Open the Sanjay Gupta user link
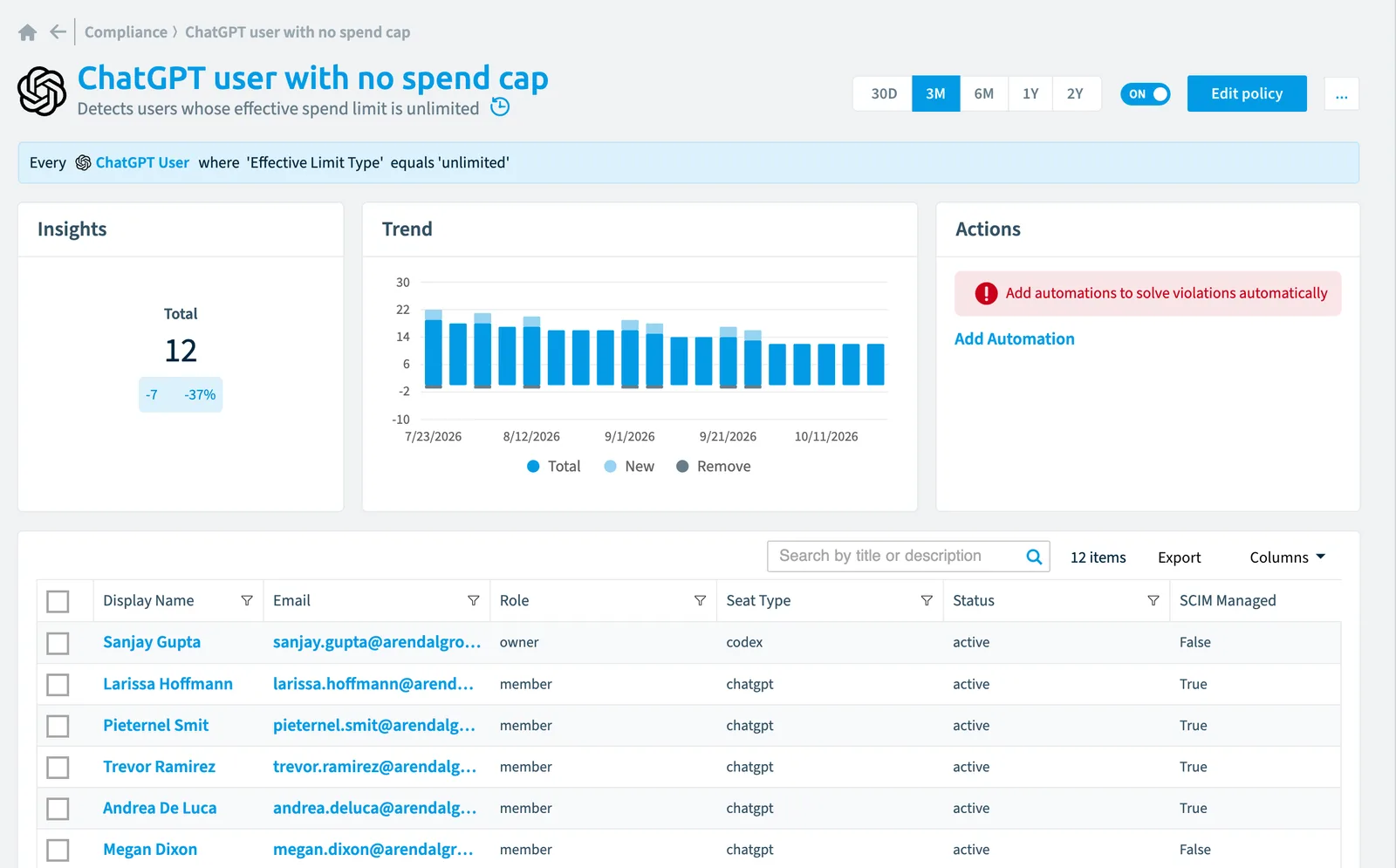The width and height of the screenshot is (1396, 868). point(152,643)
